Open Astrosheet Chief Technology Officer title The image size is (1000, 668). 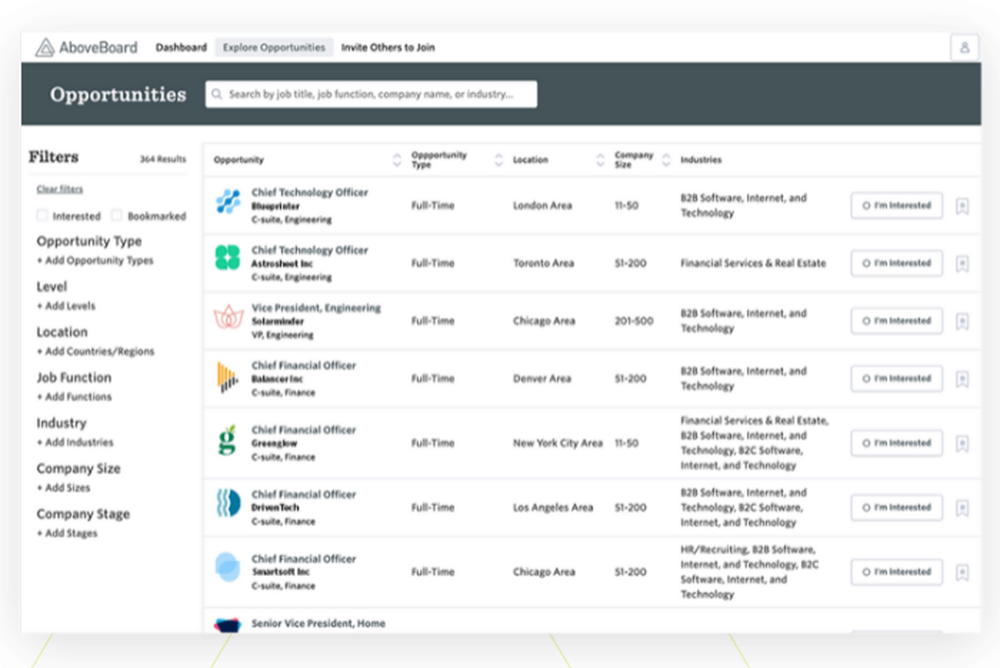click(x=309, y=250)
